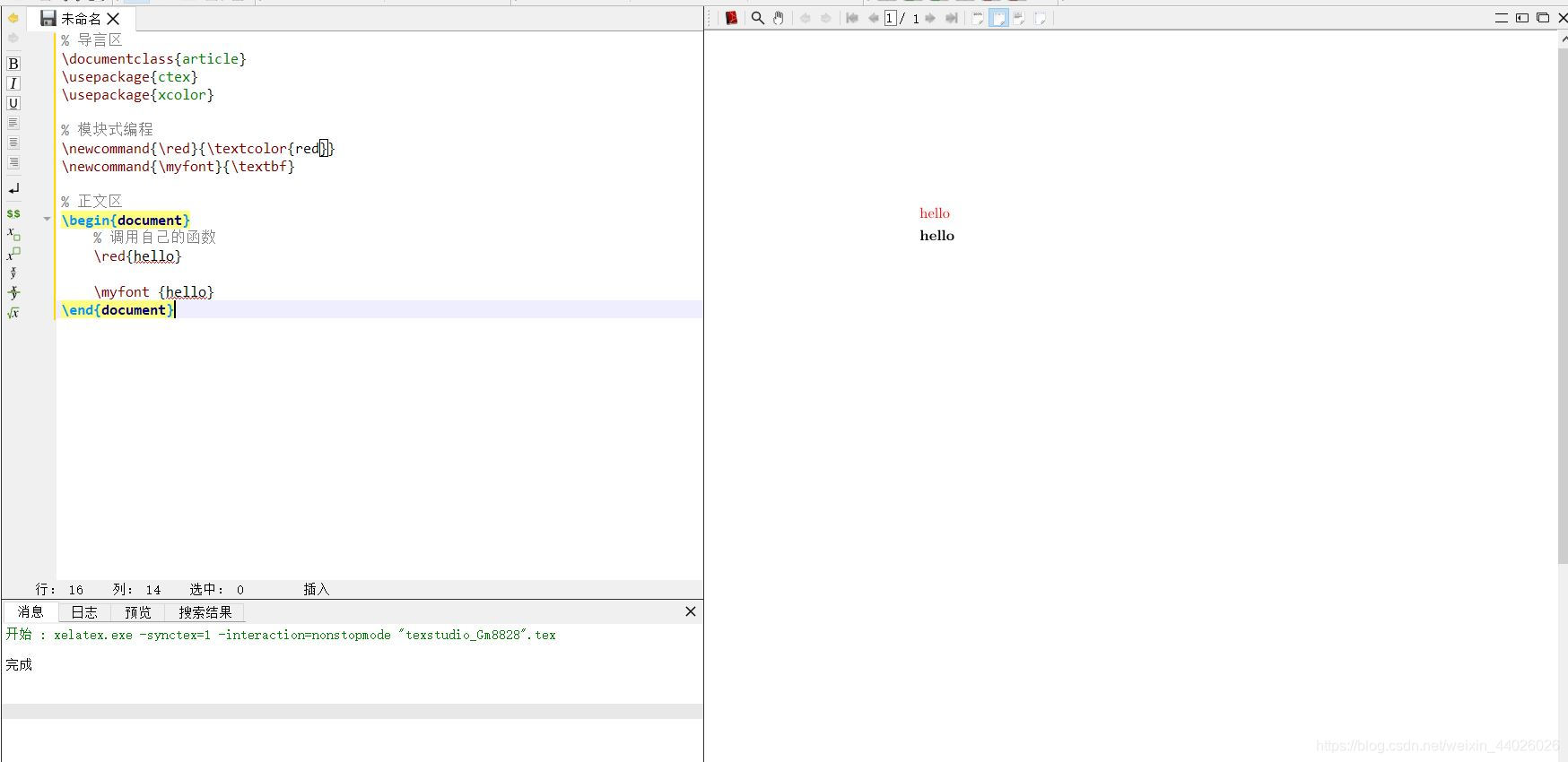Open external PDF viewer with the red icon
Screen dimensions: 1568x762
click(732, 18)
